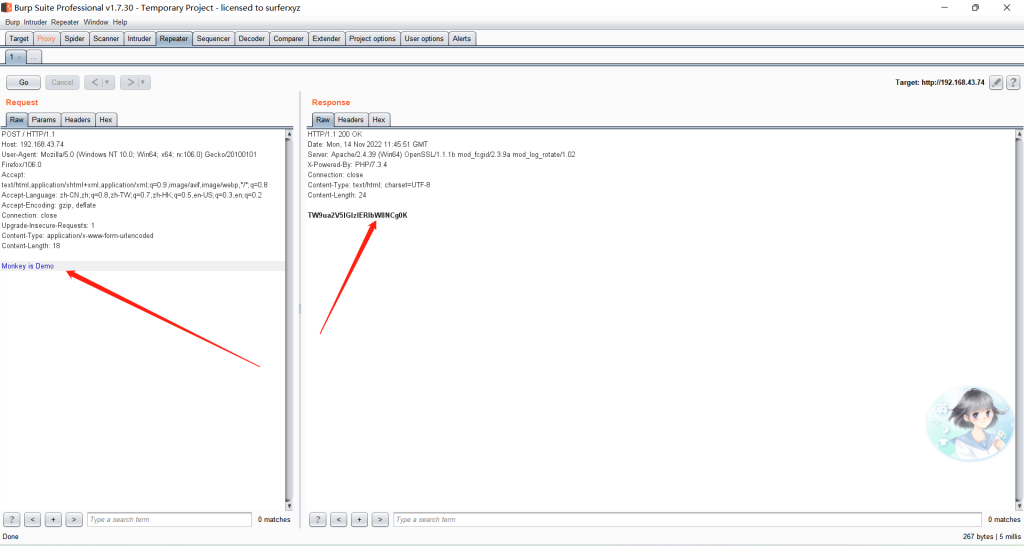Click previous match '<' in request search
Screen dimensions: 1024x546
32,519
